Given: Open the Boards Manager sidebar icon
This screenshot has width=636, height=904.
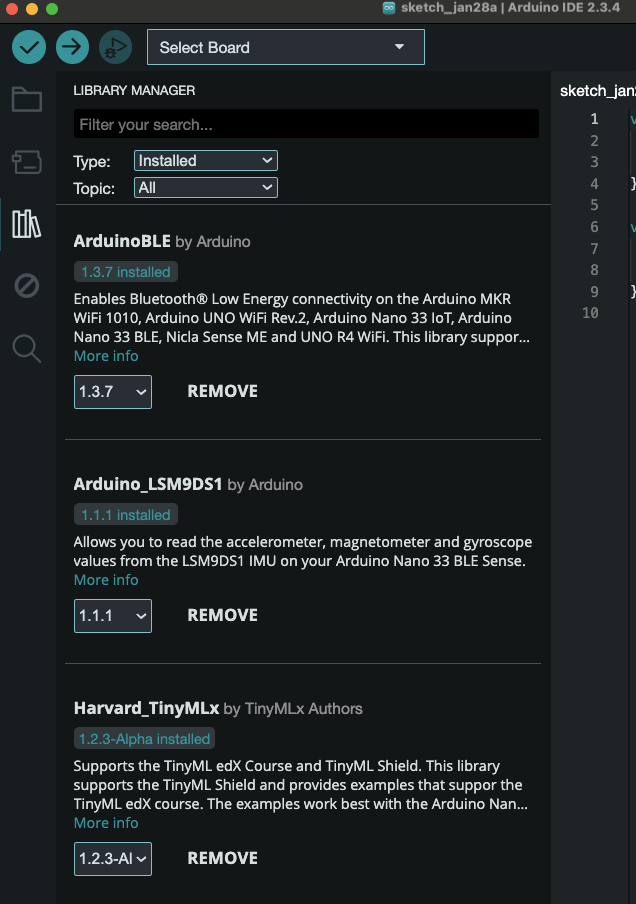Looking at the screenshot, I should [x=26, y=162].
